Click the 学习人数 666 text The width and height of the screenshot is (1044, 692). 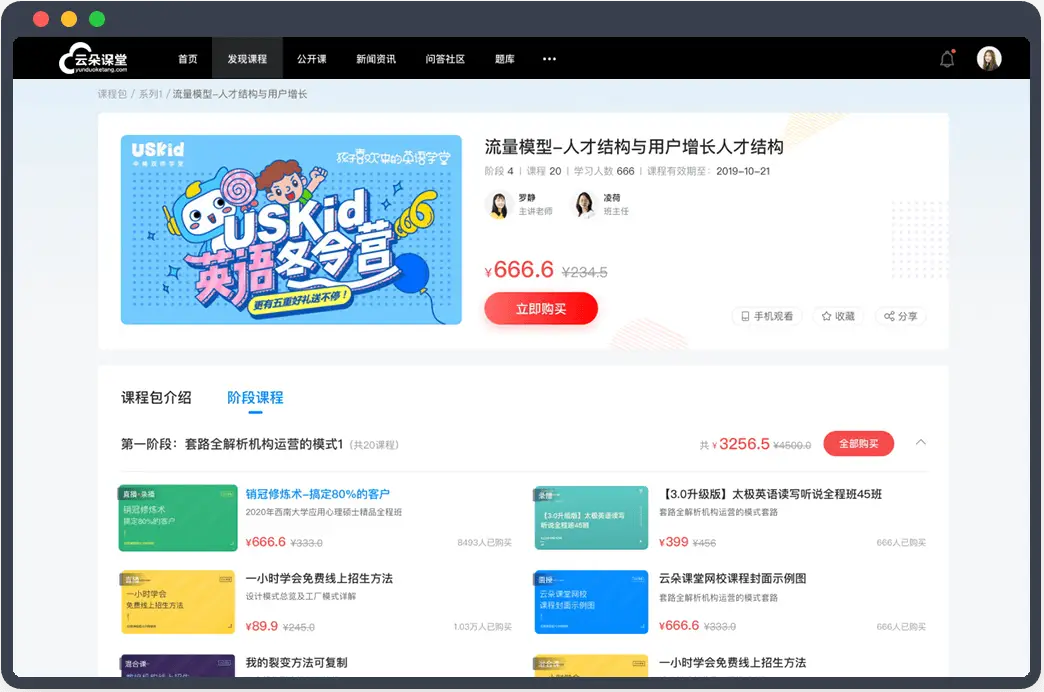[604, 171]
